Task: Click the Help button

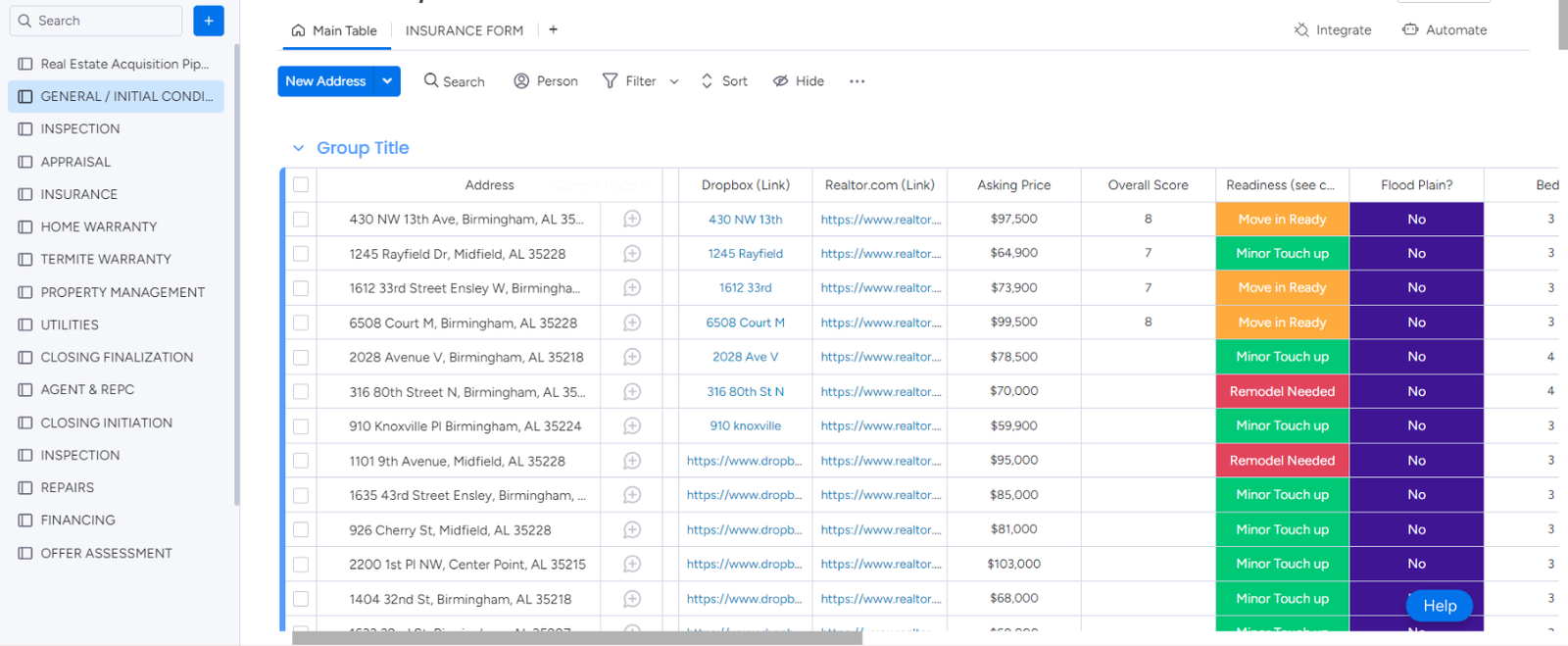Action: pyautogui.click(x=1439, y=606)
